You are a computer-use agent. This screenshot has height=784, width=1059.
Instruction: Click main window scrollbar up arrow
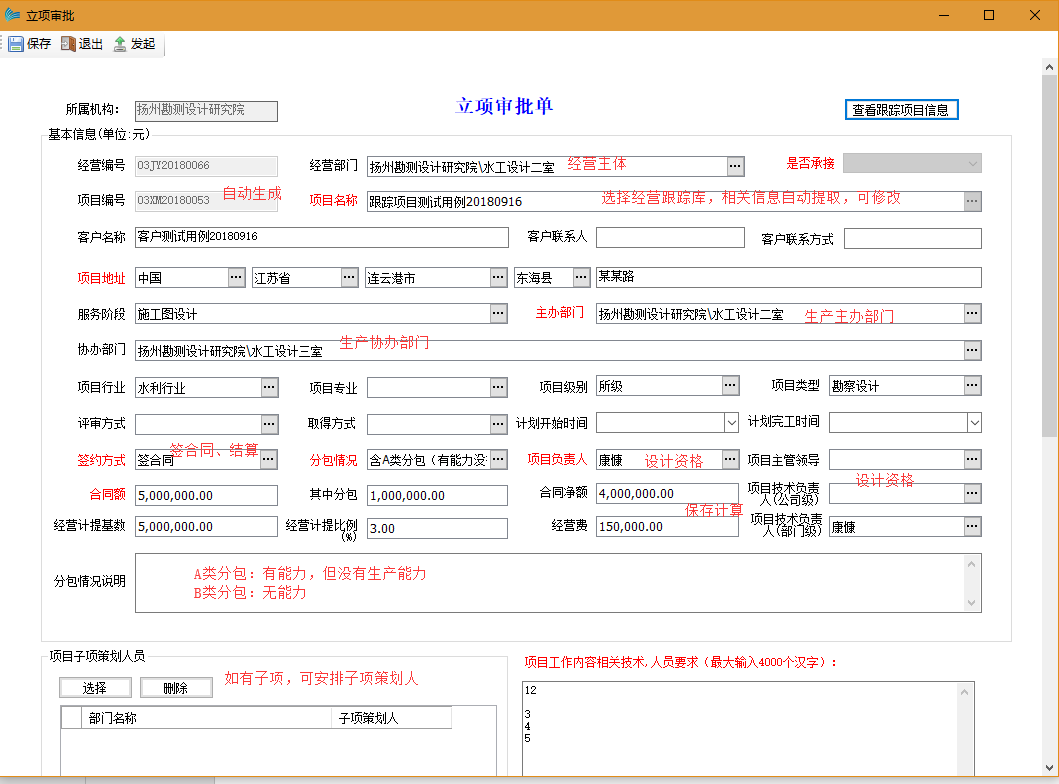tap(1049, 67)
